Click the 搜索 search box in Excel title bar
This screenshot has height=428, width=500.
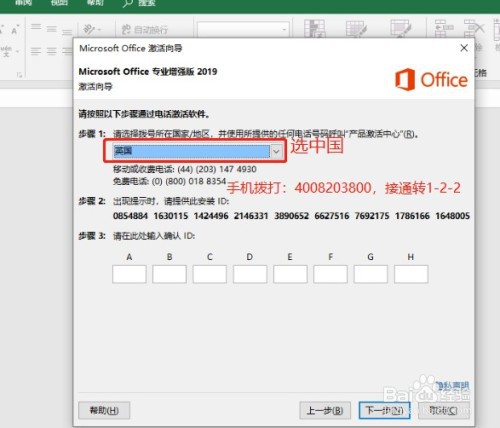pyautogui.click(x=139, y=4)
